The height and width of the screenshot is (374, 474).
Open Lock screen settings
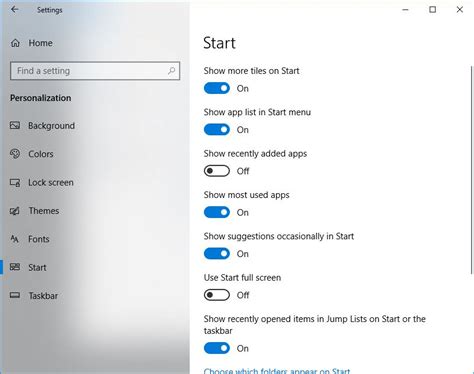coord(51,182)
